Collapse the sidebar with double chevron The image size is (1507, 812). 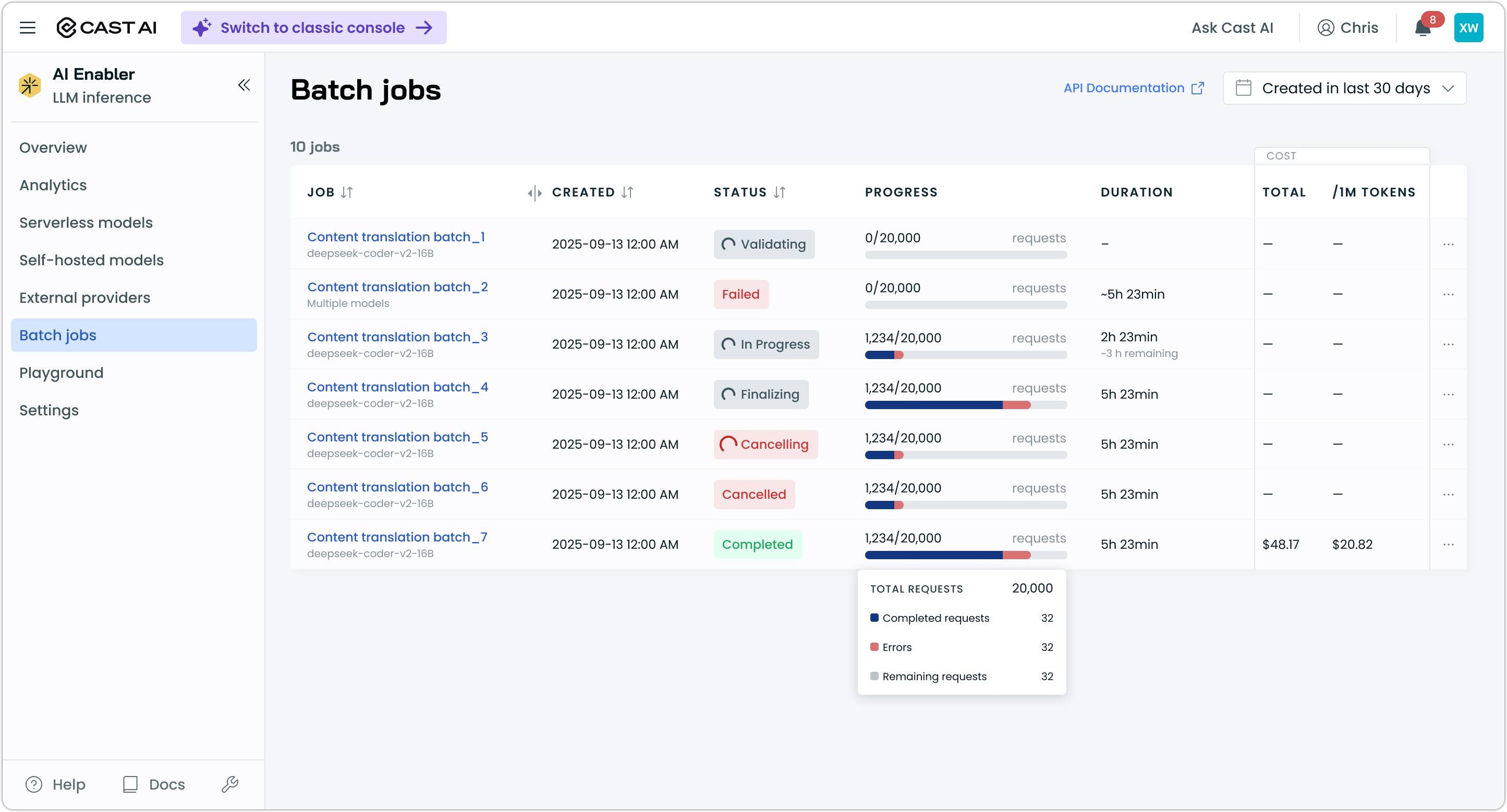[x=244, y=85]
